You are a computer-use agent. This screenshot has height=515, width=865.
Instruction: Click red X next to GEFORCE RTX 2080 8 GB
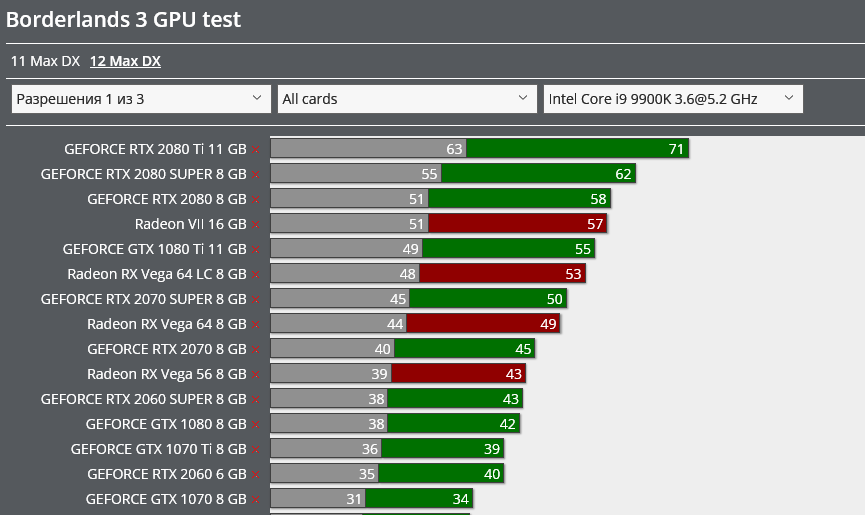255,200
